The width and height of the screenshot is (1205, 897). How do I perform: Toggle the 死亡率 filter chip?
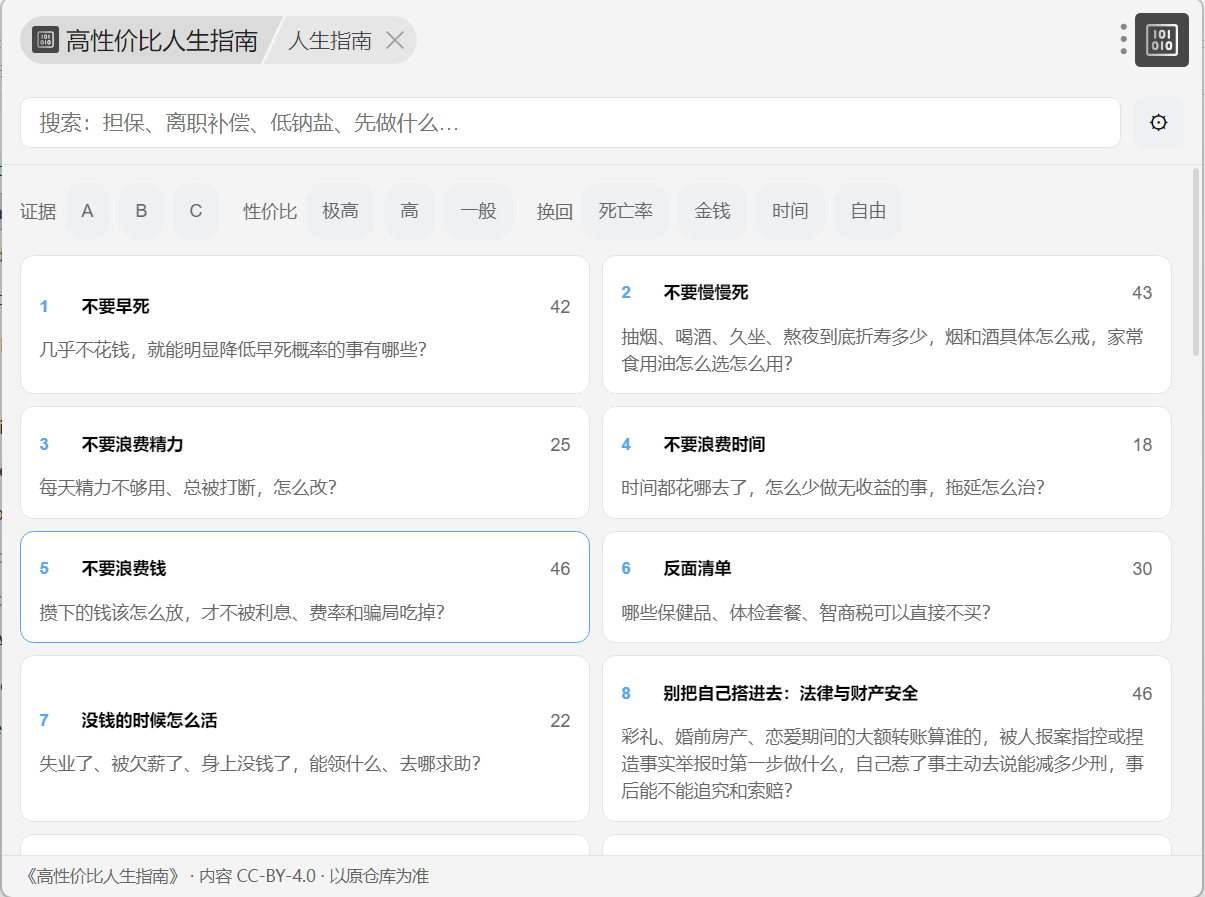pos(626,211)
